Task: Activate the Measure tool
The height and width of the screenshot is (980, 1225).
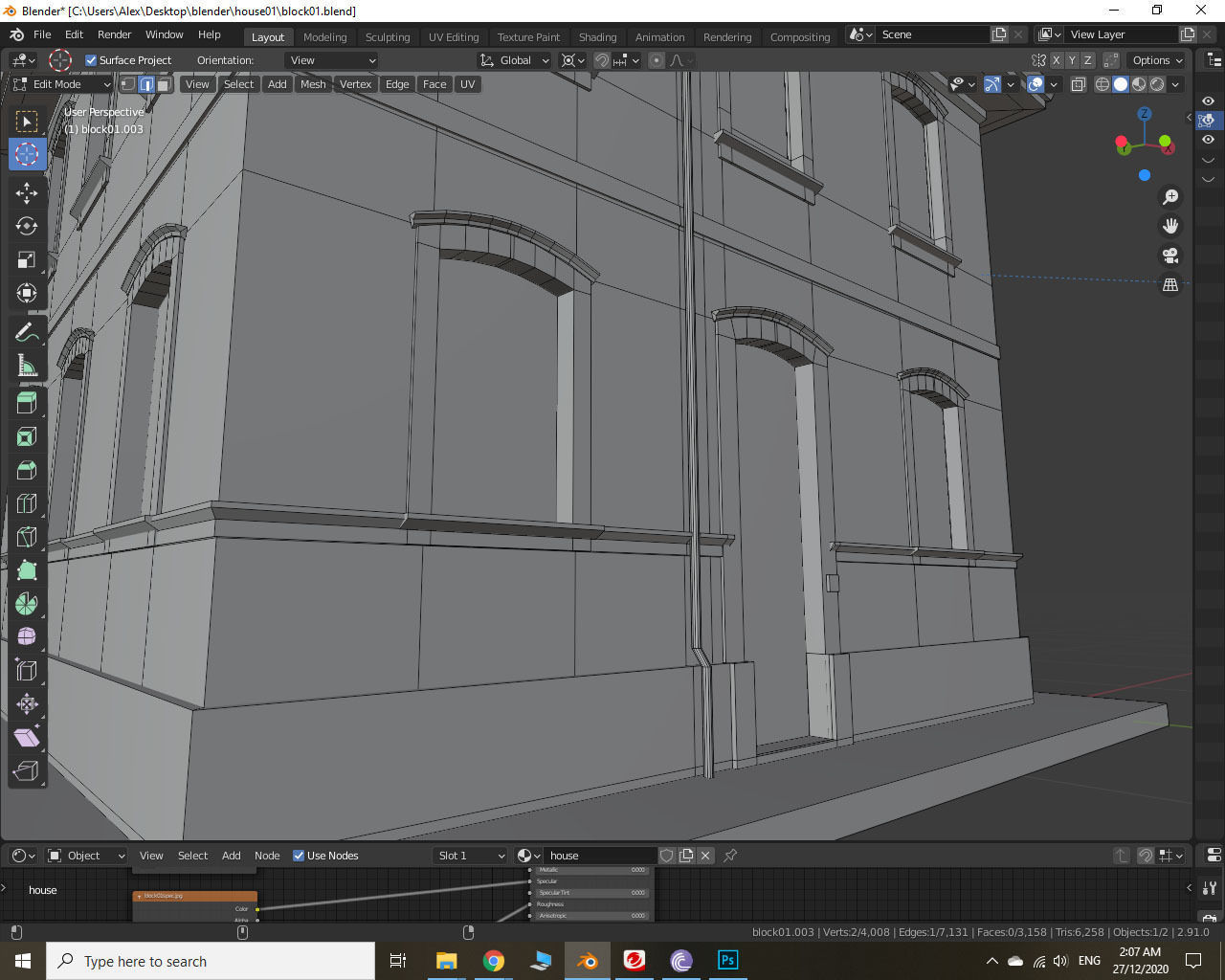Action: click(27, 366)
